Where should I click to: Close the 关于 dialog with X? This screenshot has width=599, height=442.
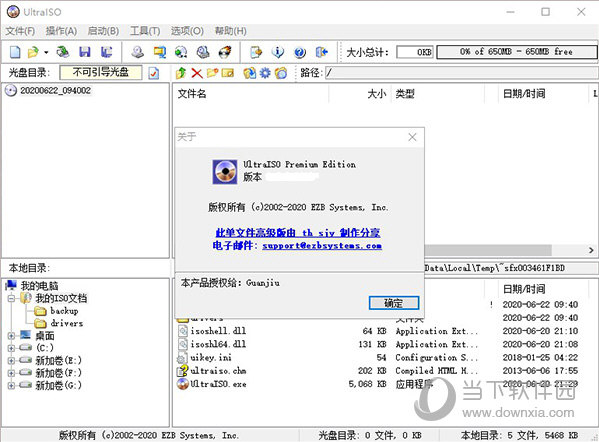pyautogui.click(x=412, y=137)
